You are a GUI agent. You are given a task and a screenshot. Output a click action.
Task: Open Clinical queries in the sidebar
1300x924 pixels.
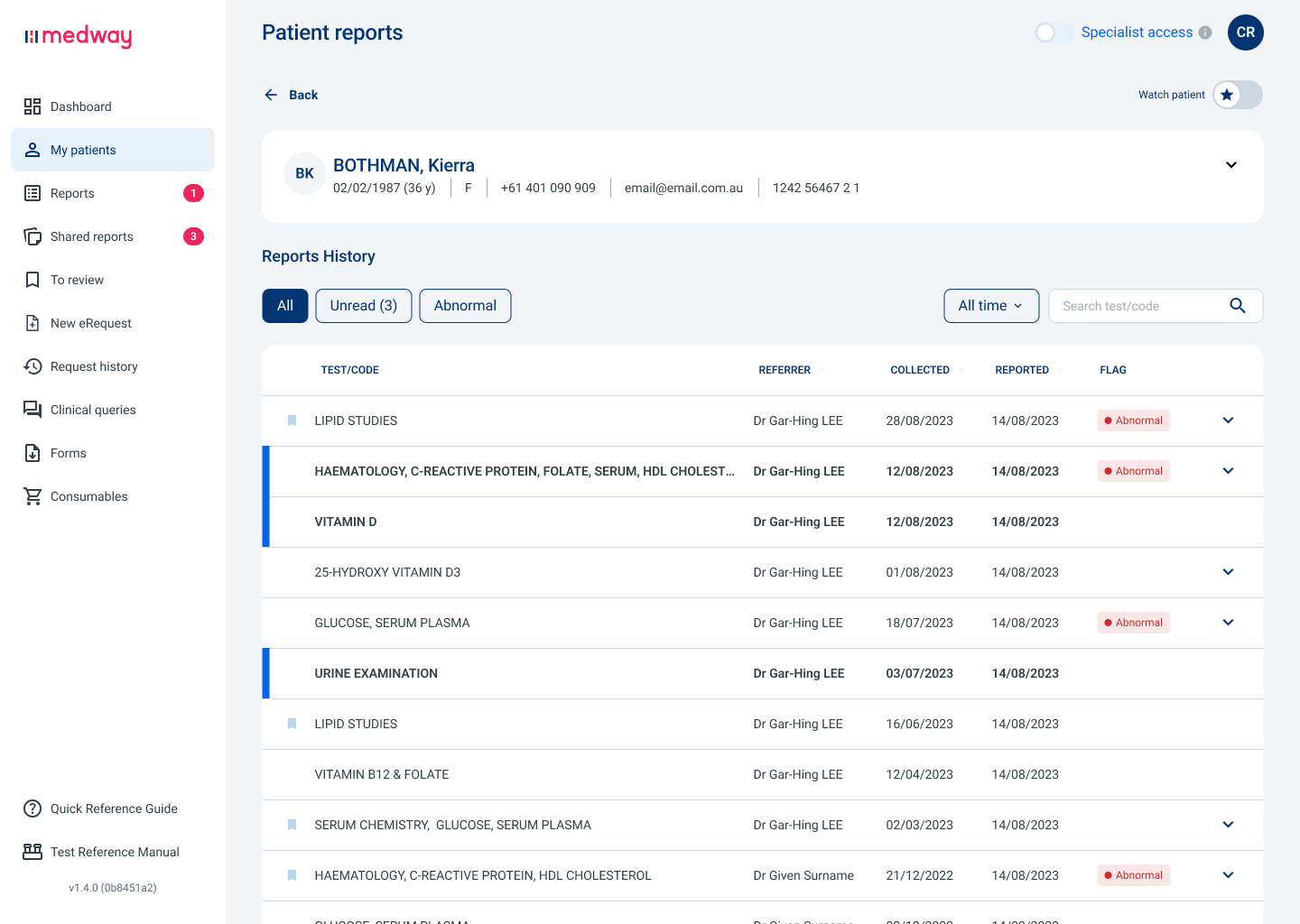[113, 410]
